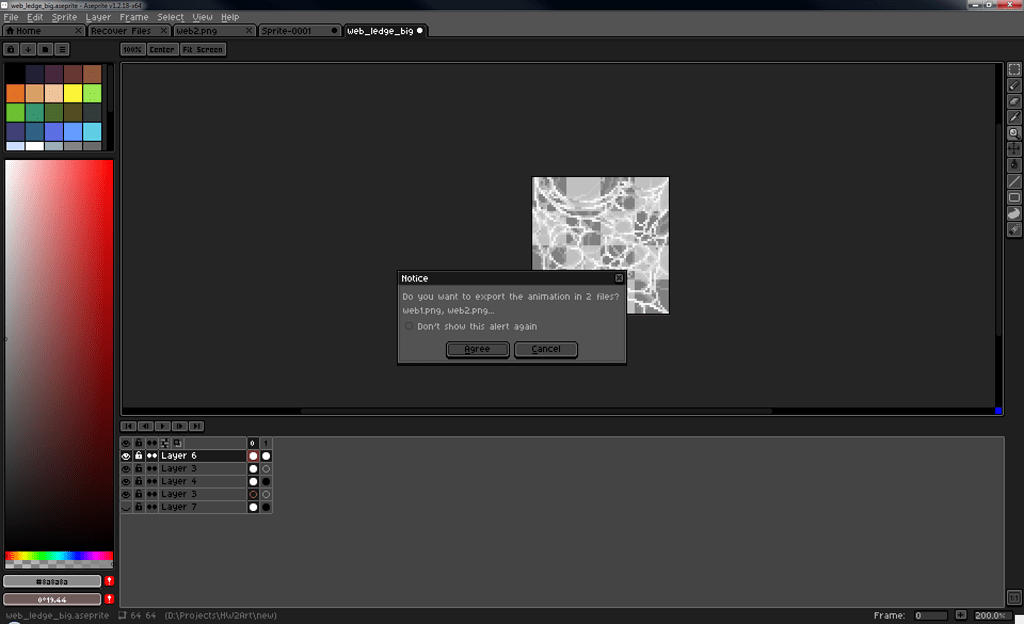Select the Blur tool at toolbar bottom
The height and width of the screenshot is (624, 1024).
[1014, 230]
